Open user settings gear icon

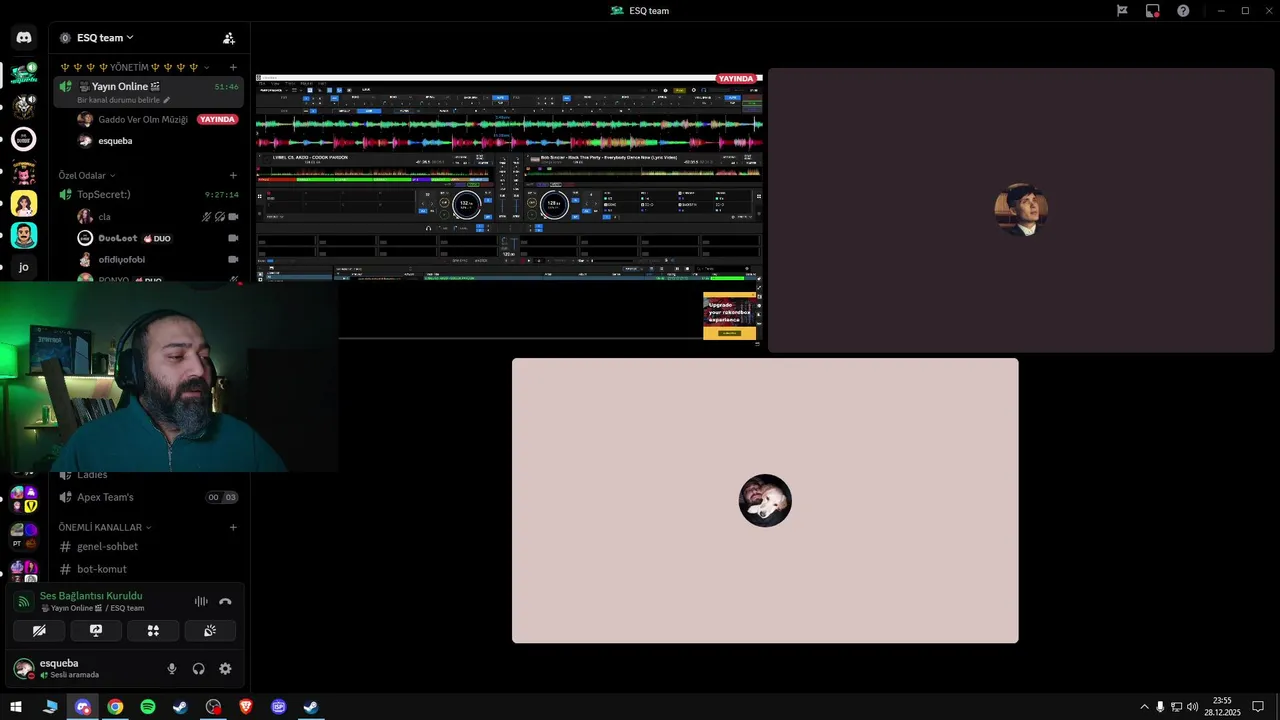[x=225, y=669]
